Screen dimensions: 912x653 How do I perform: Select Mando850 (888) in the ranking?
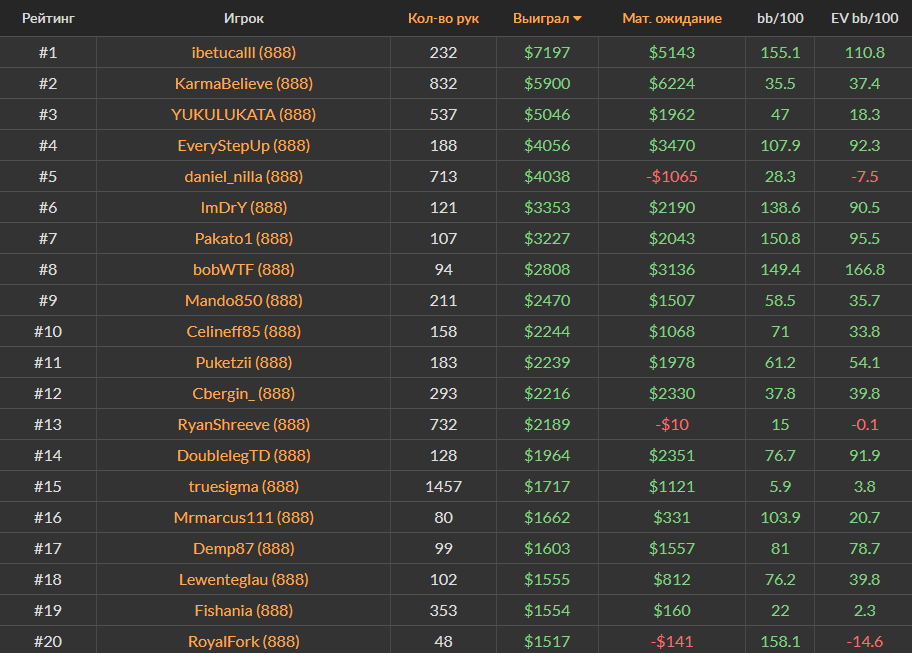243,300
